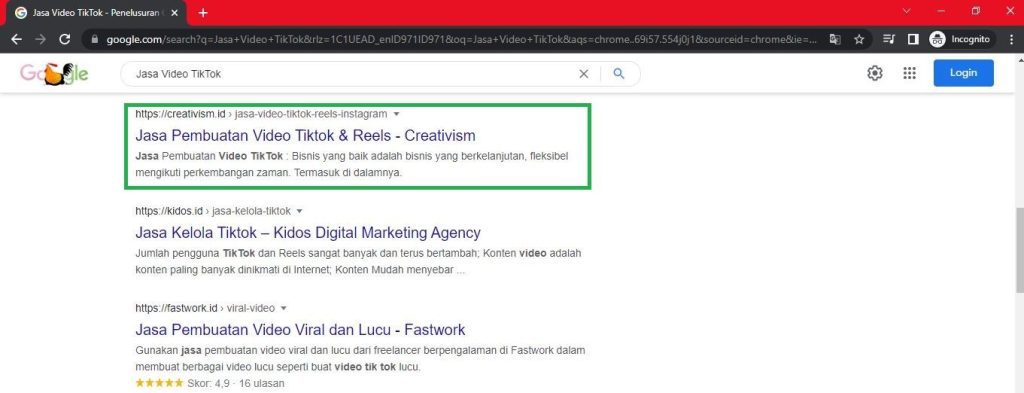Image resolution: width=1024 pixels, height=393 pixels.
Task: Open Jasa Pembuatan Video Tiktok & Reels - Creativism
Action: tap(306, 135)
